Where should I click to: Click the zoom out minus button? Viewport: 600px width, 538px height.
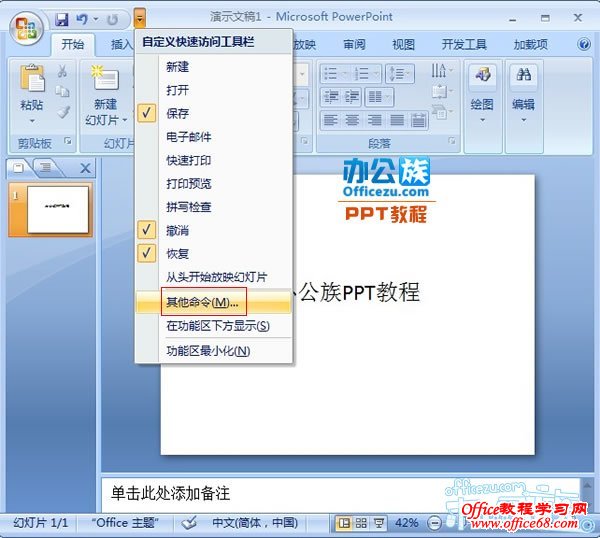point(434,523)
